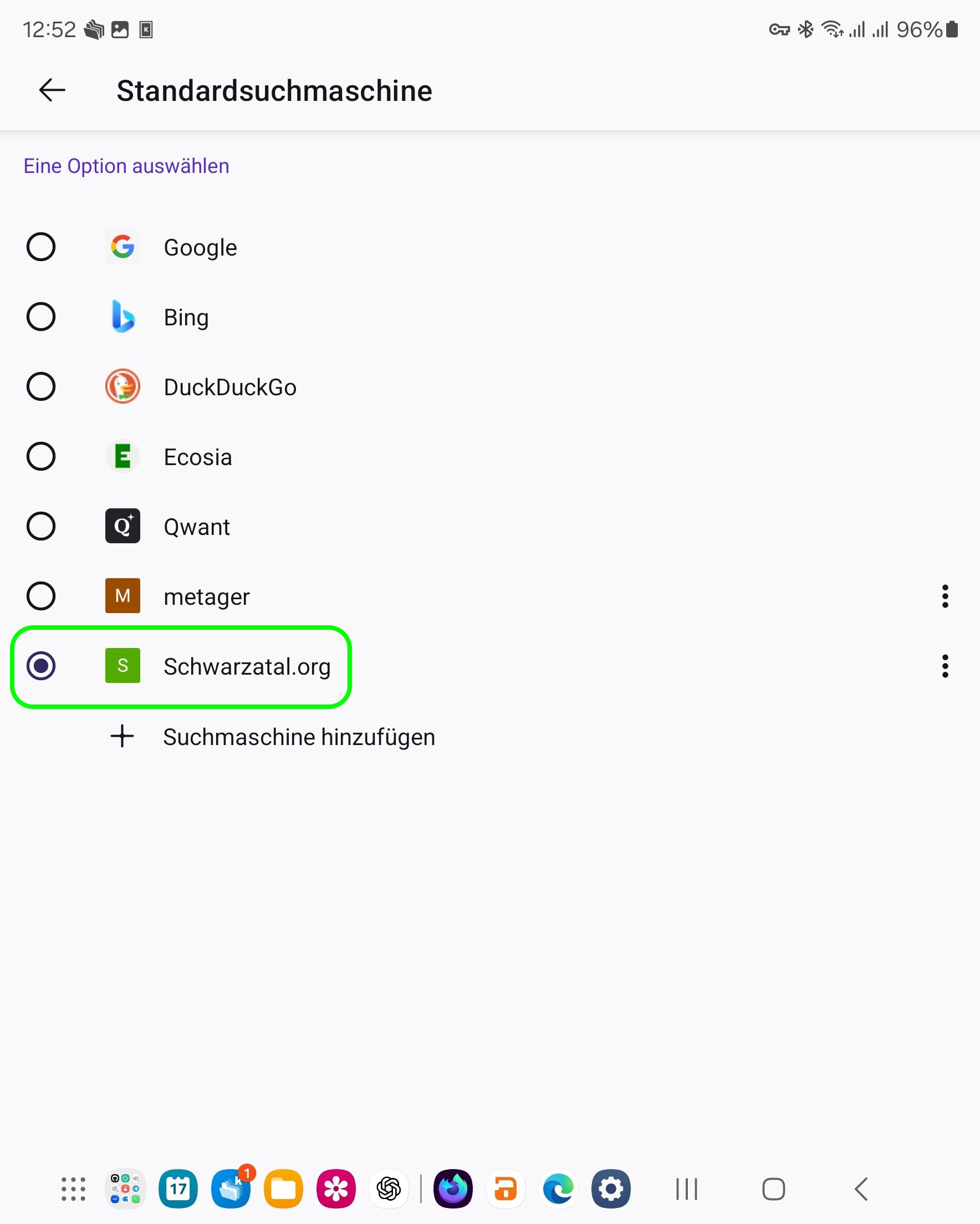Go back using the top arrow icon
Image resolution: width=980 pixels, height=1224 pixels.
tap(52, 90)
